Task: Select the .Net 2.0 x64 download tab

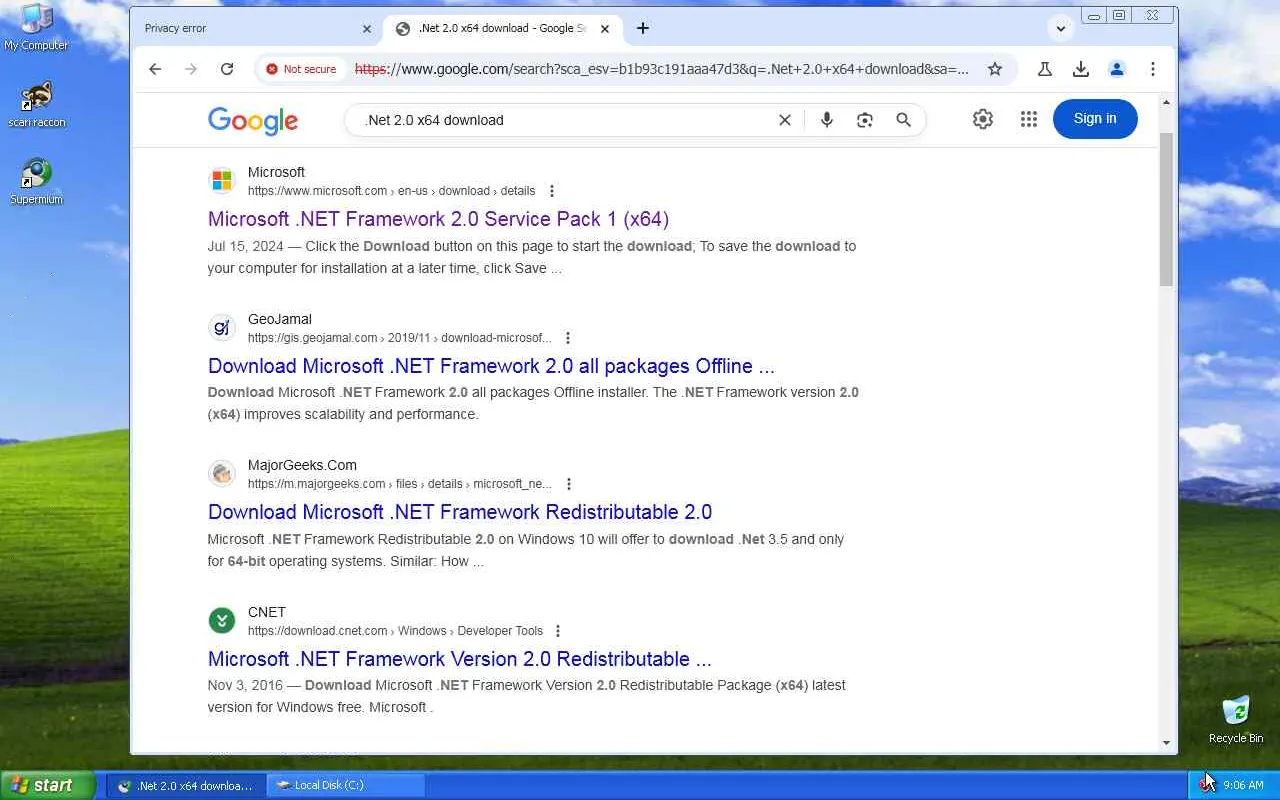Action: pos(503,28)
